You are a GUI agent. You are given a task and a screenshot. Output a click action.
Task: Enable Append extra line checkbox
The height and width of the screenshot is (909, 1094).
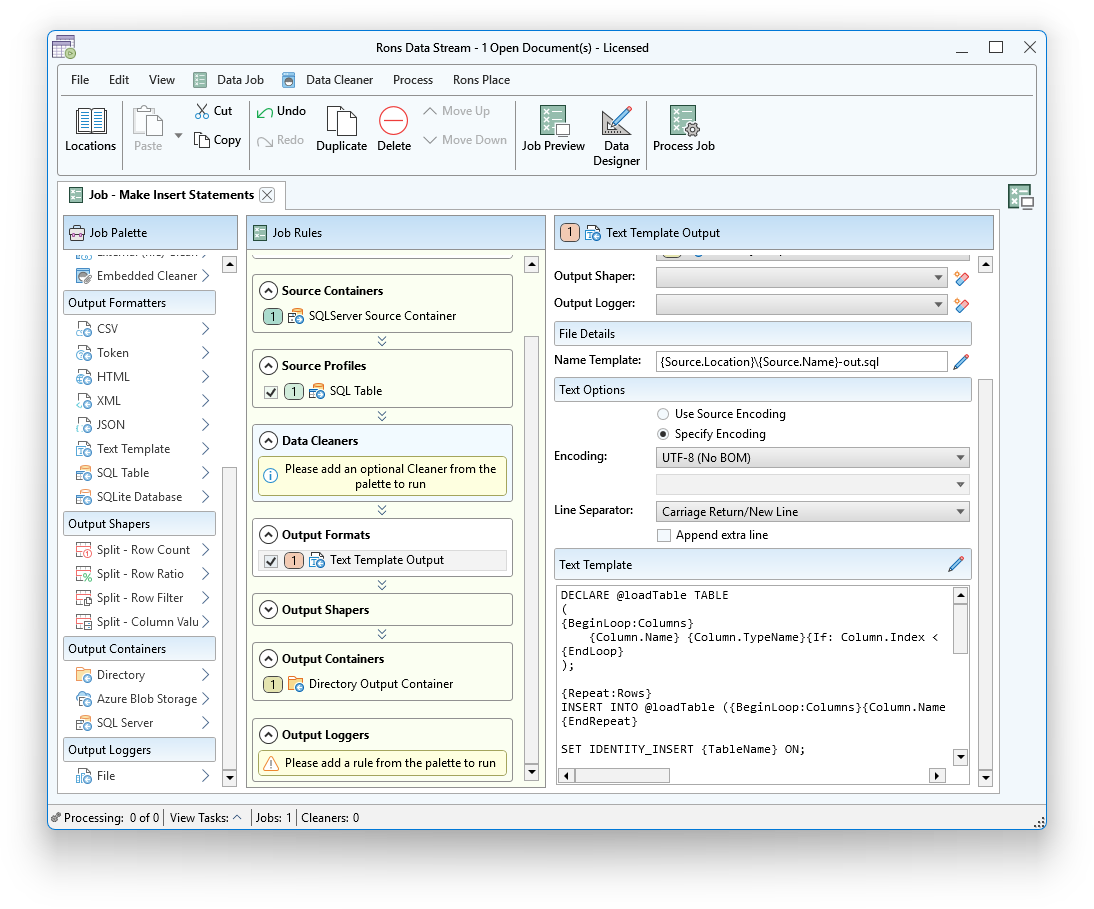tap(664, 536)
